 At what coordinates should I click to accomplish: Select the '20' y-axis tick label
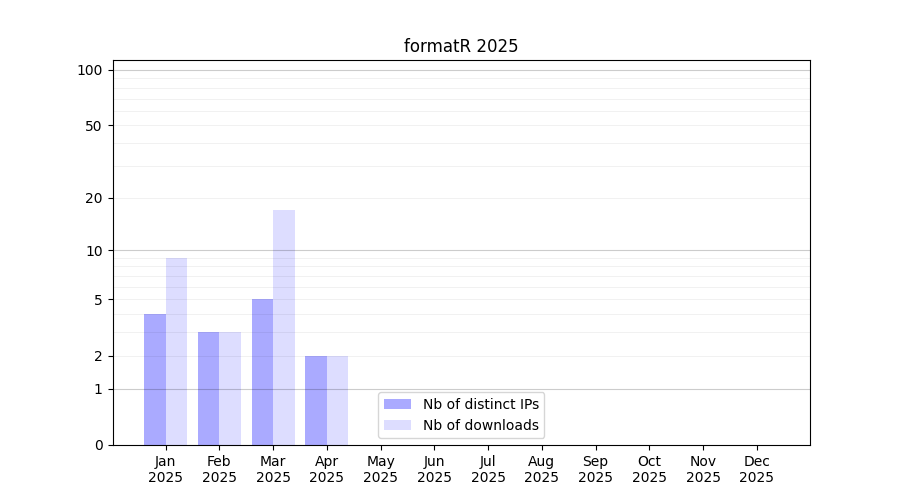(x=94, y=198)
